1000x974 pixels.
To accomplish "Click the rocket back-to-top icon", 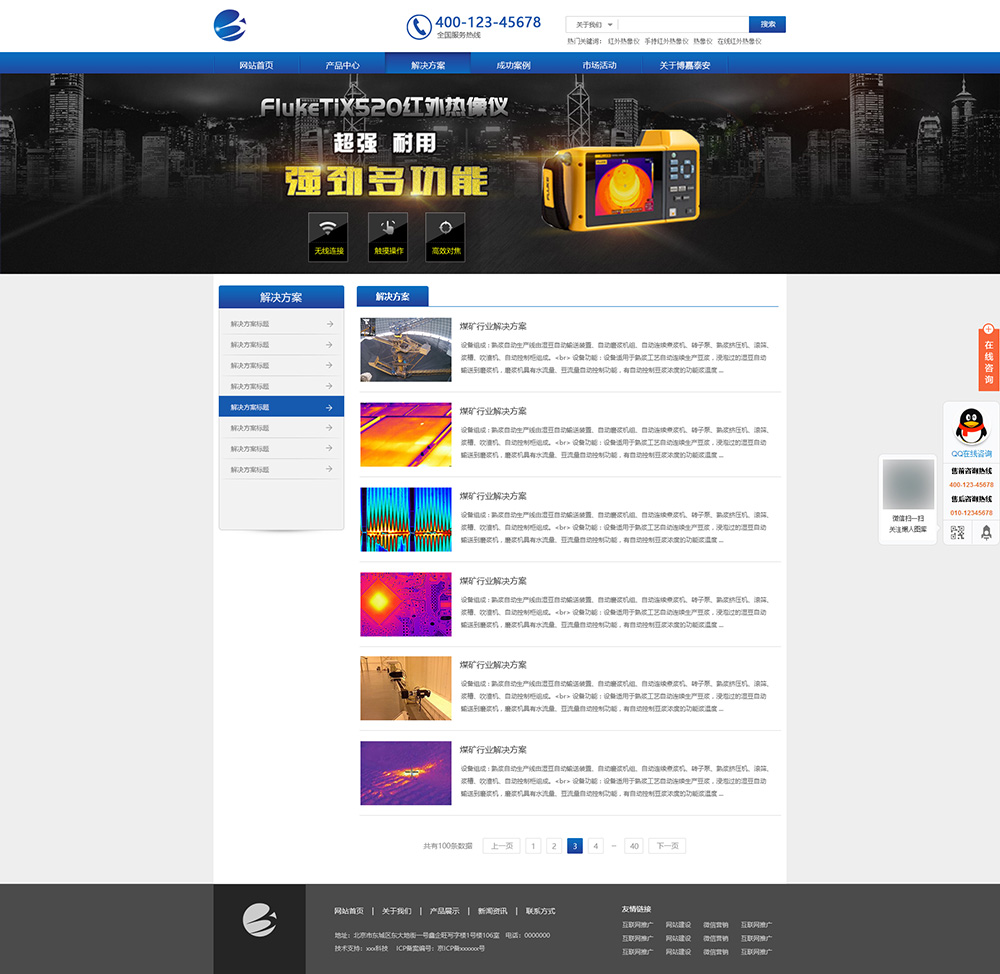I will point(986,533).
